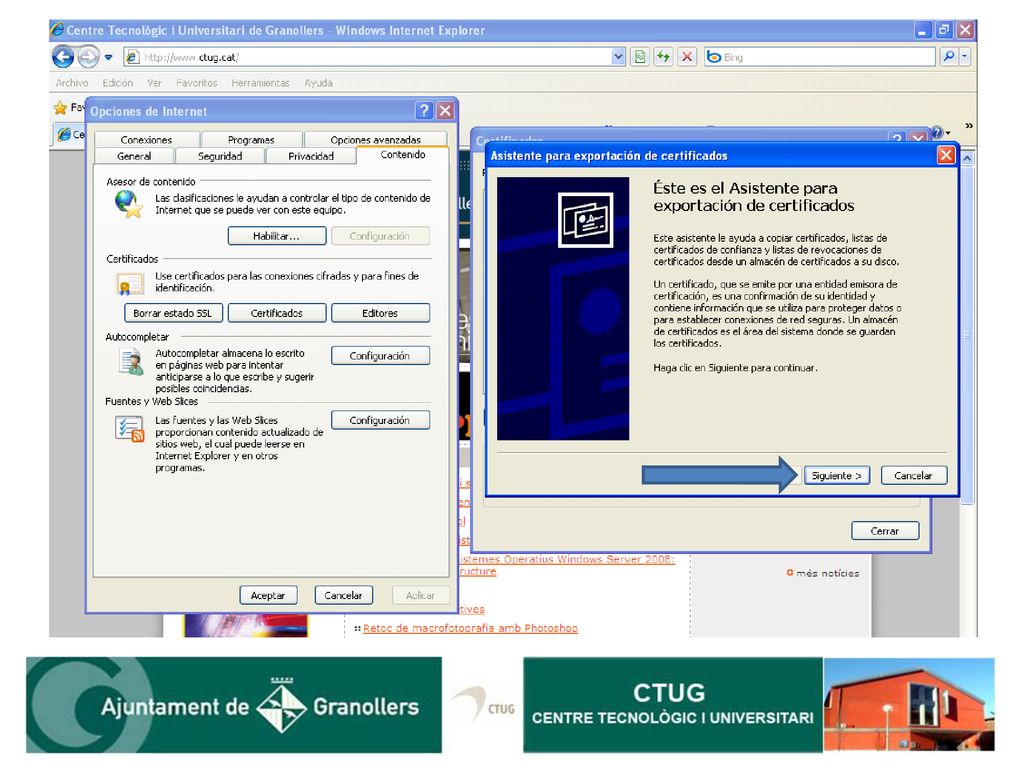
Task: Open the Certificados button
Action: click(277, 313)
